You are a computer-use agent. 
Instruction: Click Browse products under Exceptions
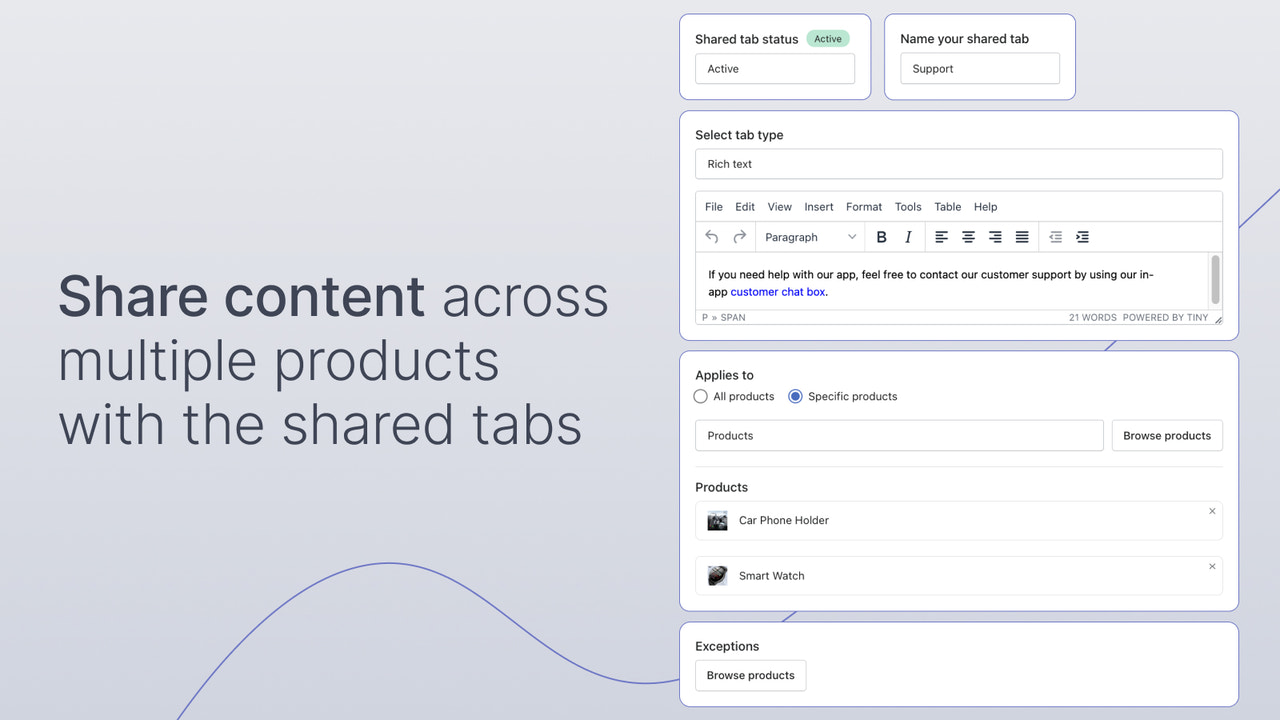point(750,675)
